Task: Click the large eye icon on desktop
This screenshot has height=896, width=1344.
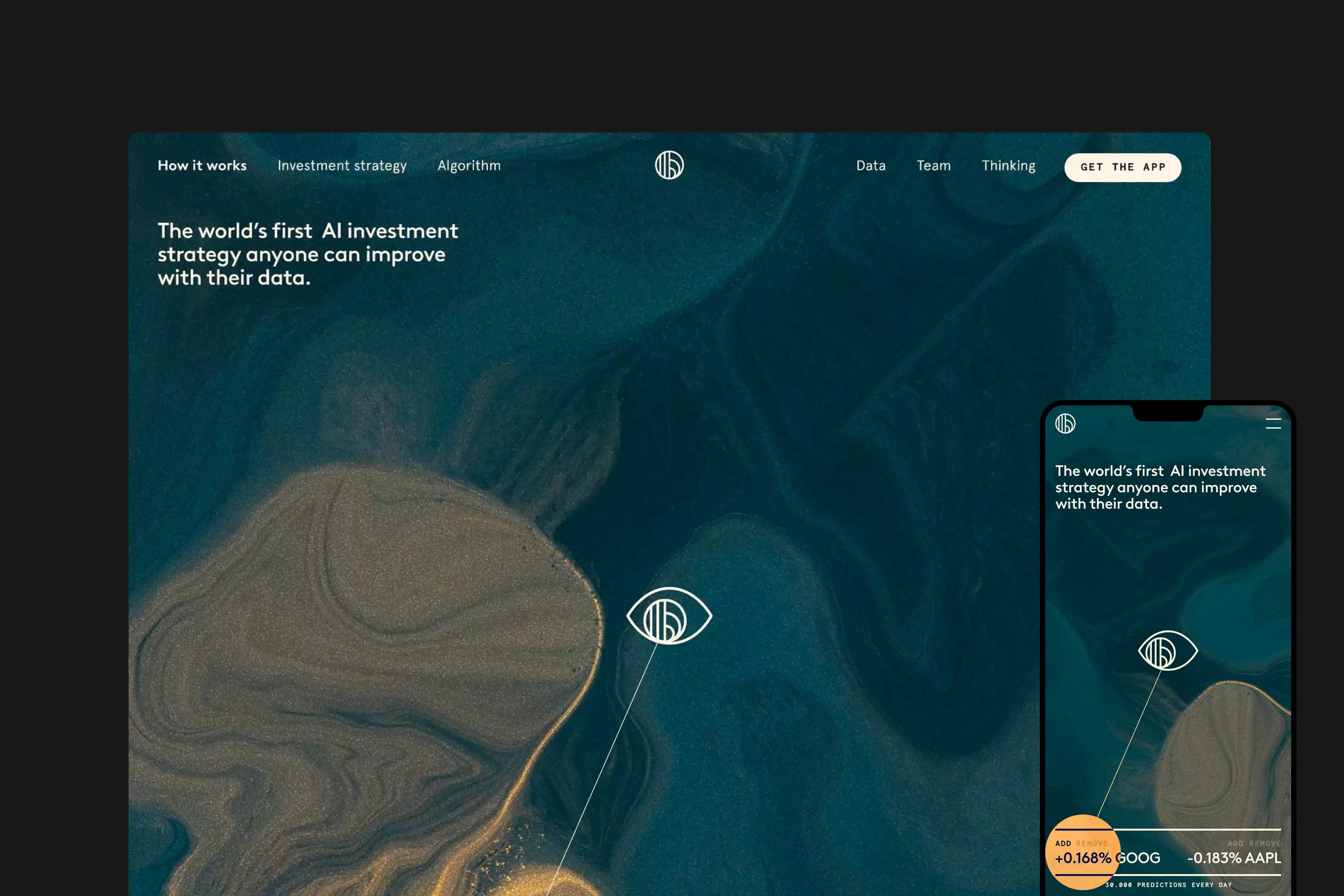Action: [669, 616]
